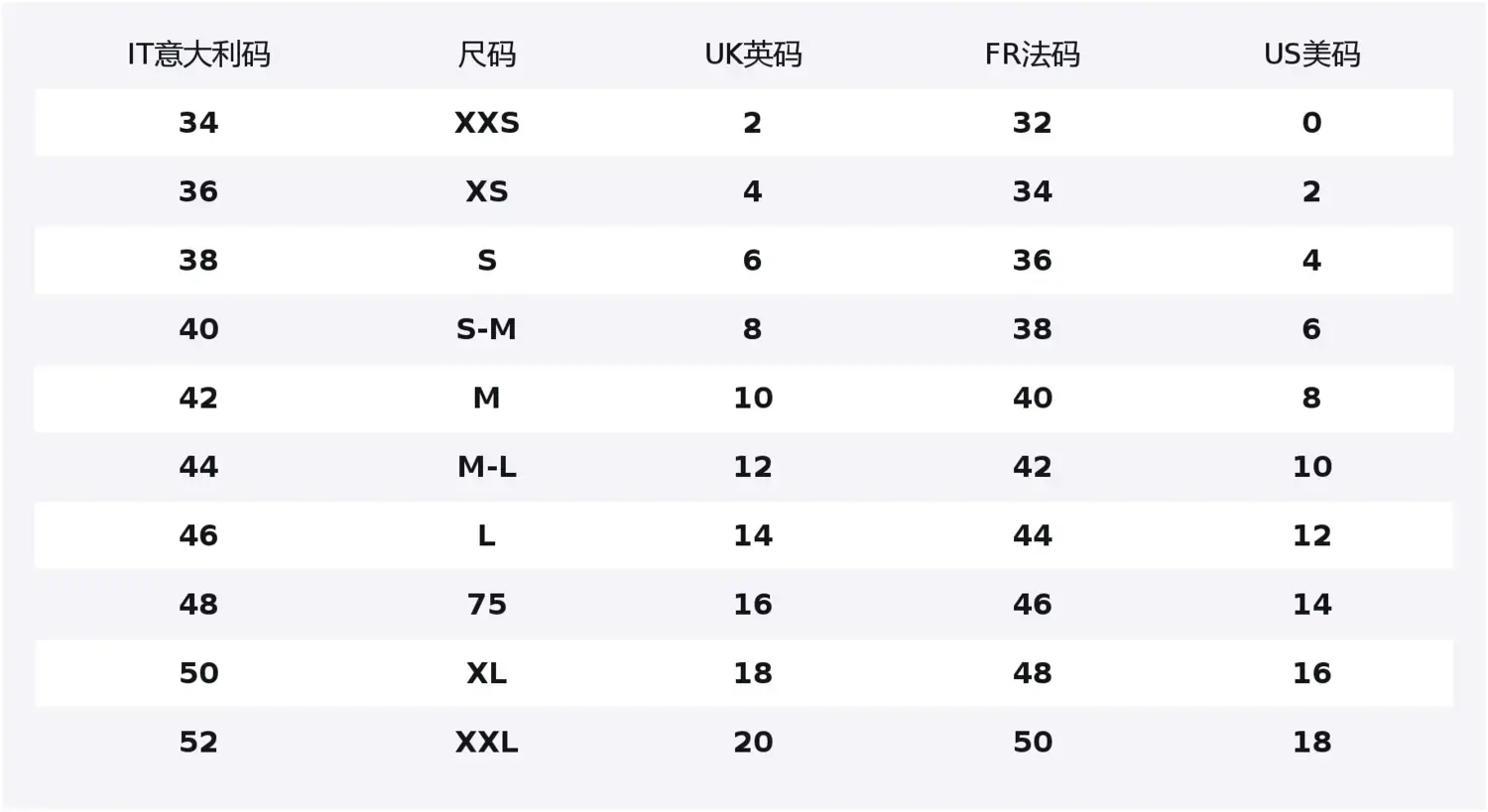Select the US美码 column header
Screen dimensions: 1488x812
click(x=1311, y=55)
